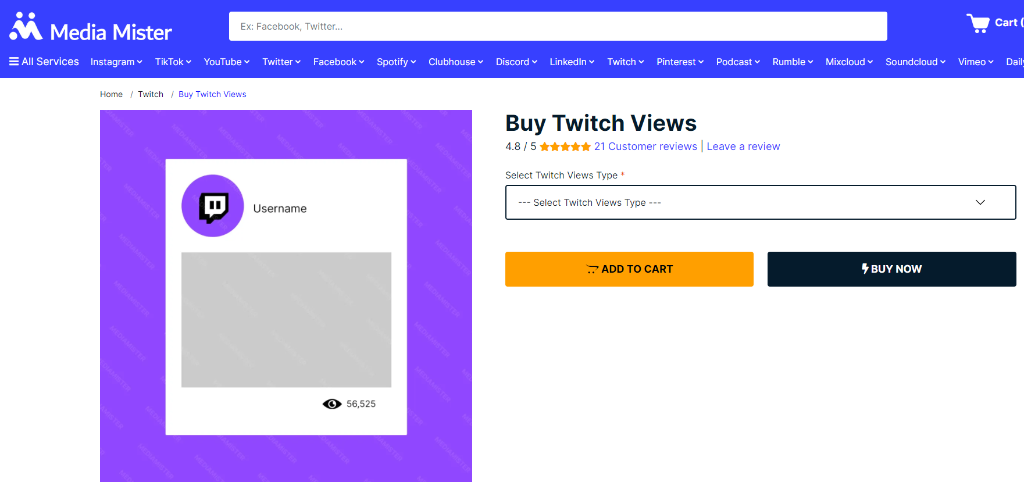Click the Twitch logo avatar
Image resolution: width=1024 pixels, height=493 pixels.
(x=212, y=206)
